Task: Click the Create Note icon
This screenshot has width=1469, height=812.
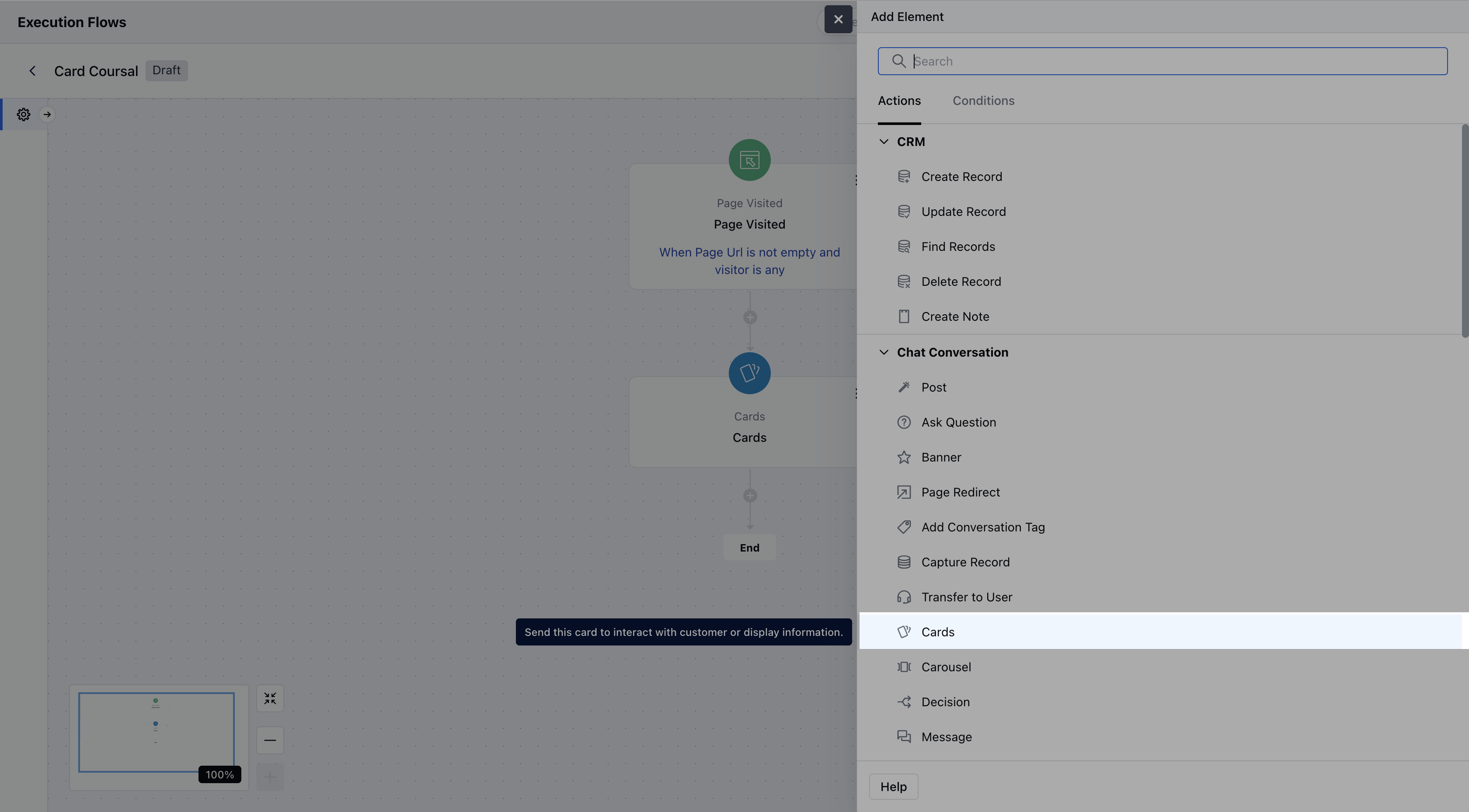Action: coord(904,316)
